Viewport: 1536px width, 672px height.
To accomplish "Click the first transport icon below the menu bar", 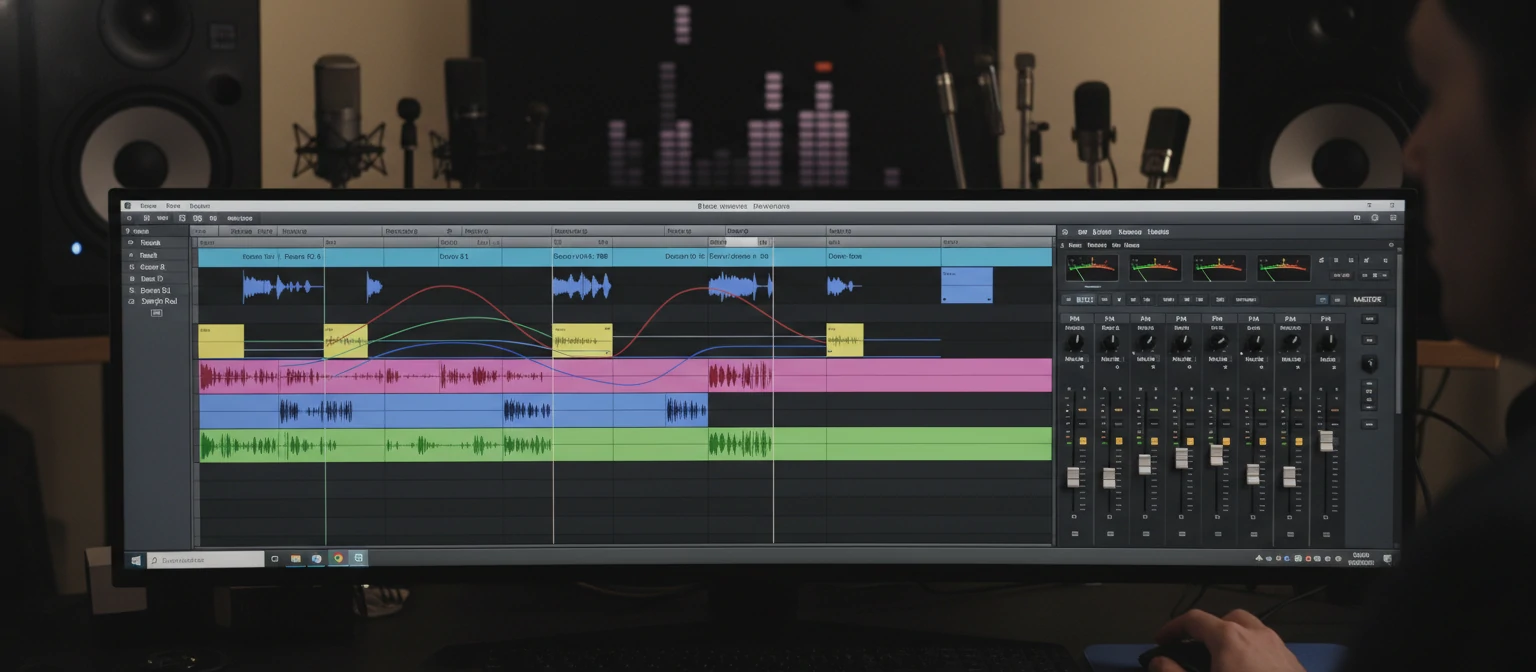I will coord(129,218).
